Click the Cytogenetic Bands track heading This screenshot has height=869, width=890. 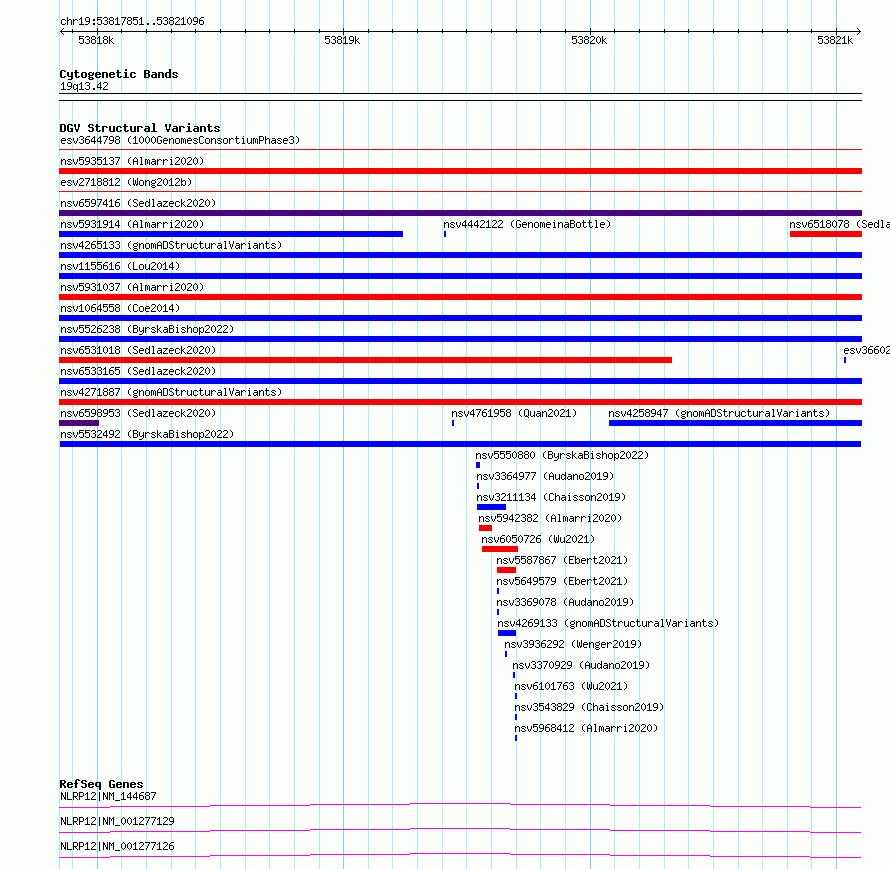119,74
